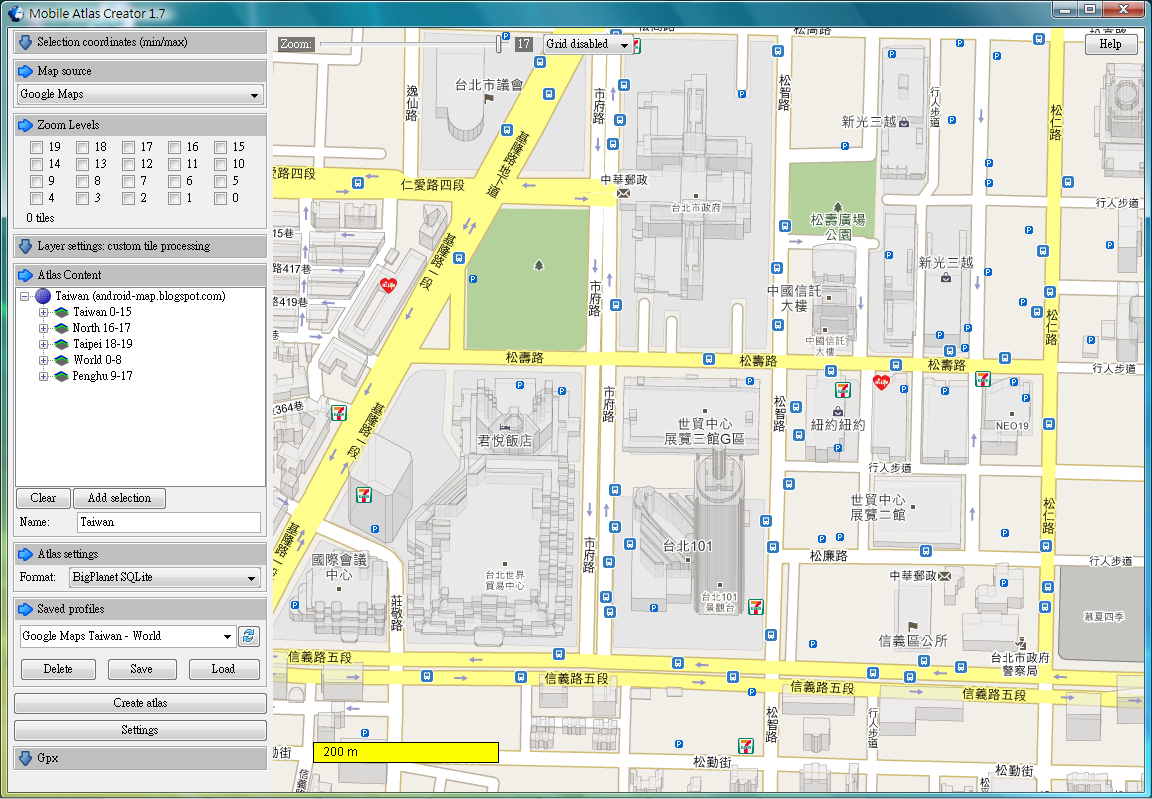1152x799 pixels.
Task: Expand the Taipei 18-19 tree node
Action: pos(43,344)
